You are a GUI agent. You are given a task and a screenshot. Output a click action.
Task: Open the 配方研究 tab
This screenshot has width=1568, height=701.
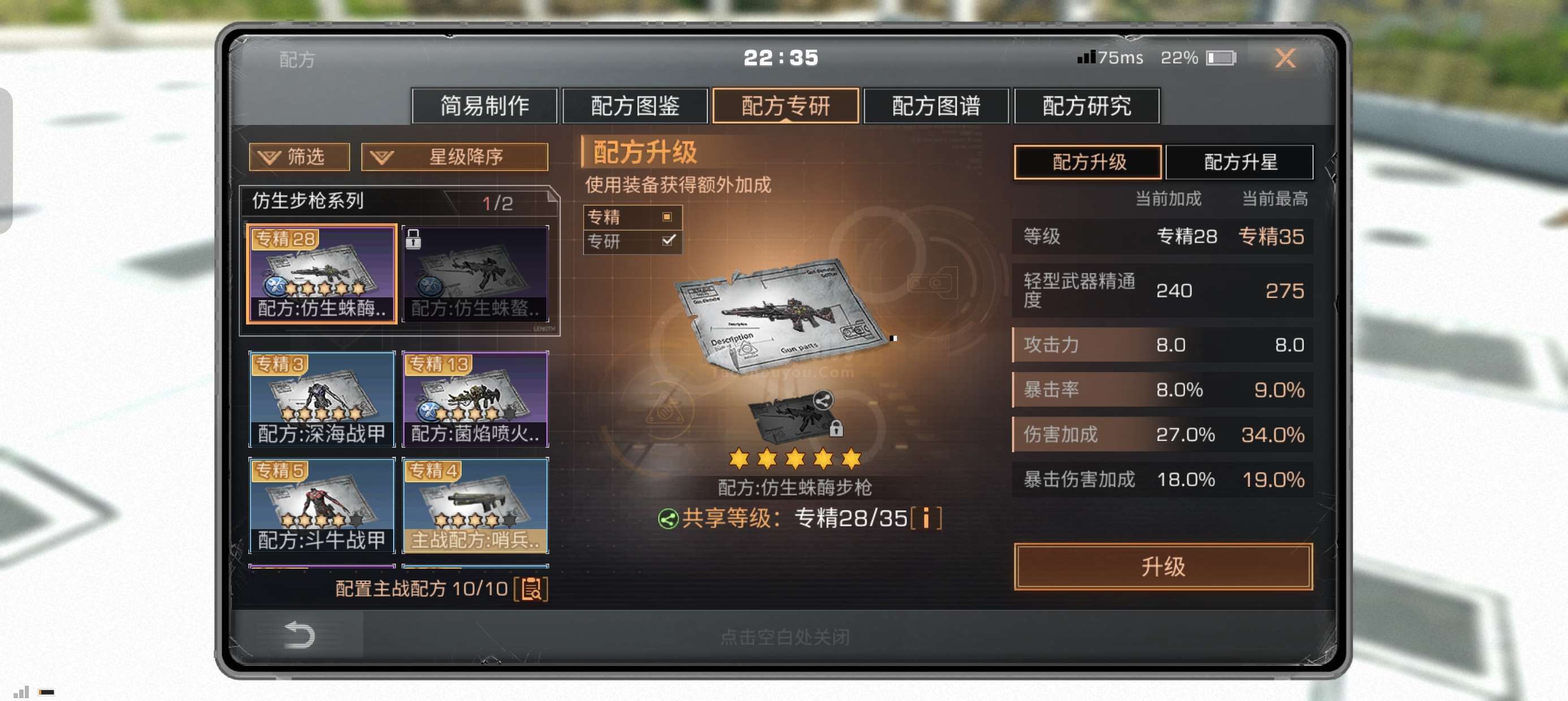tap(1087, 106)
